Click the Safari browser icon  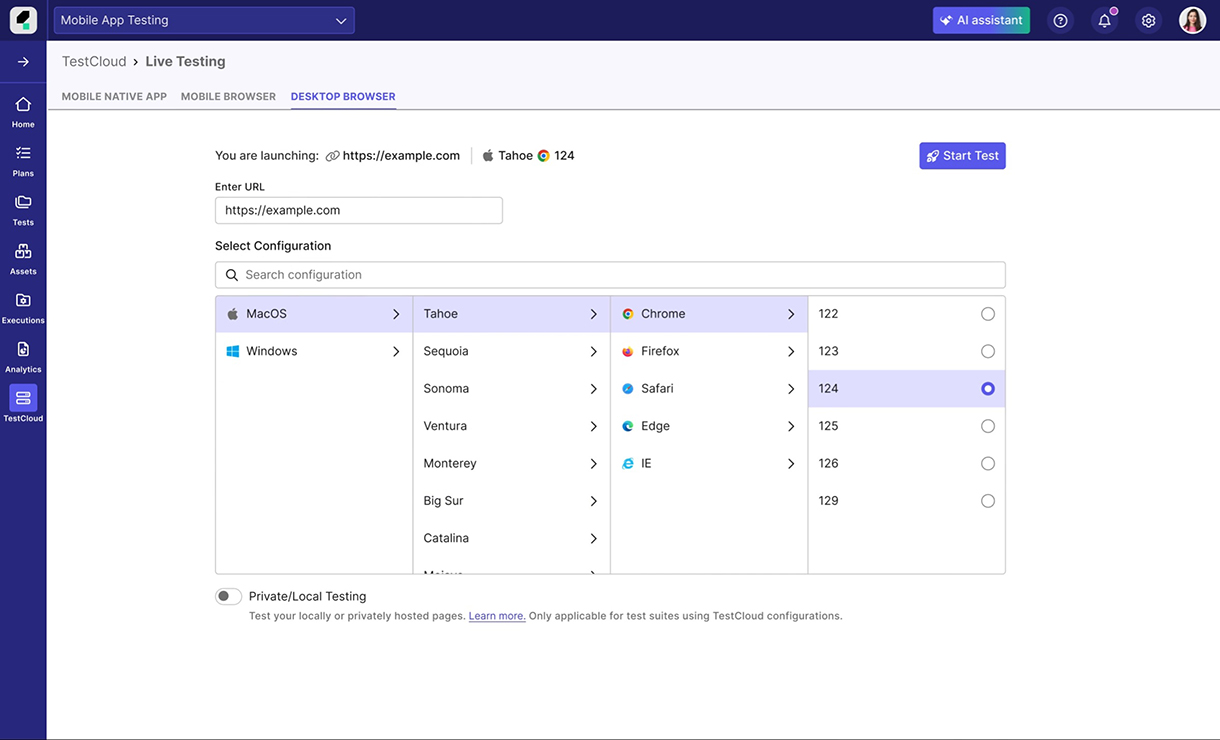628,389
